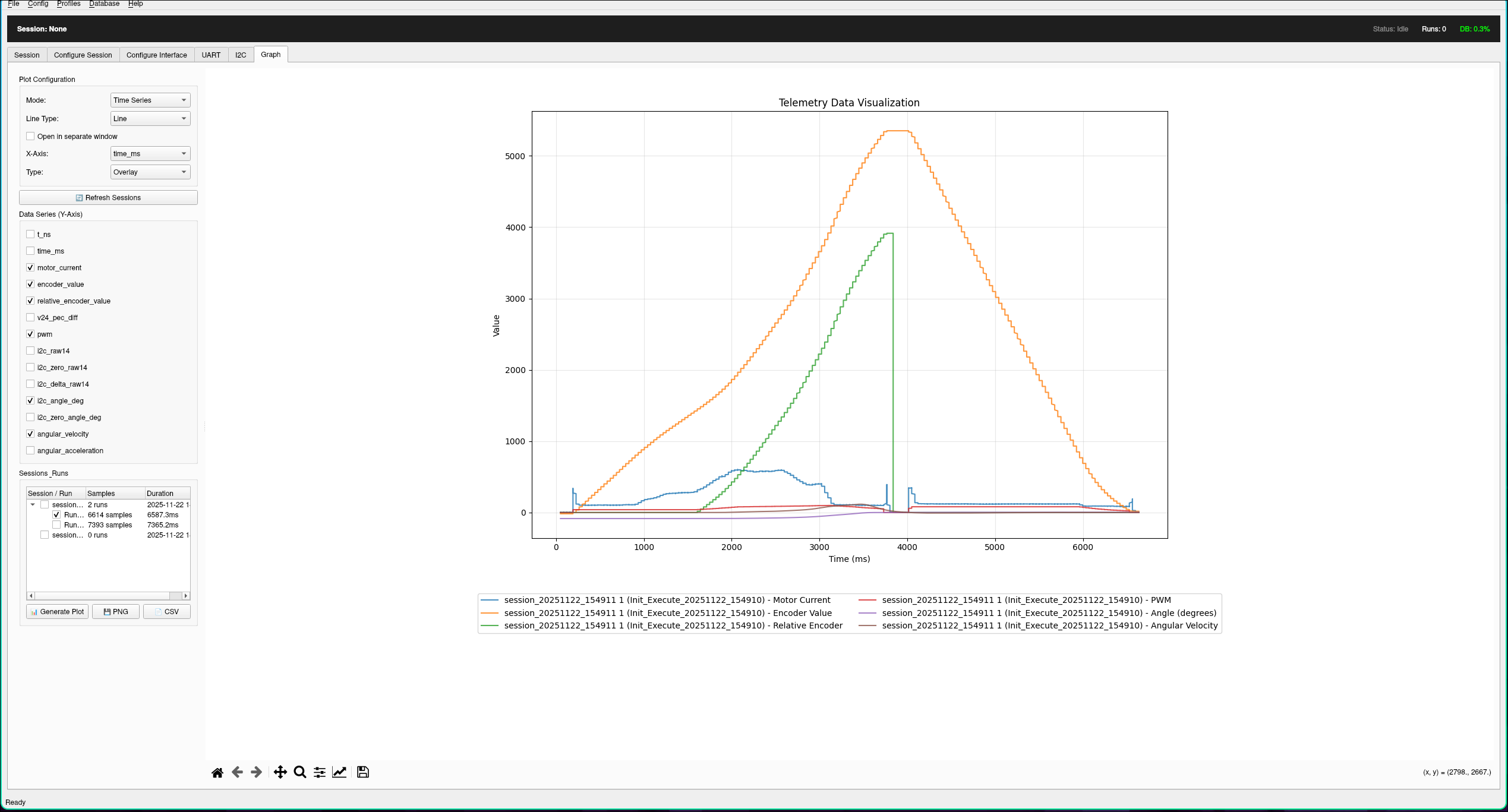Open the X-Axis time_ms dropdown
1508x812 pixels.
[150, 154]
